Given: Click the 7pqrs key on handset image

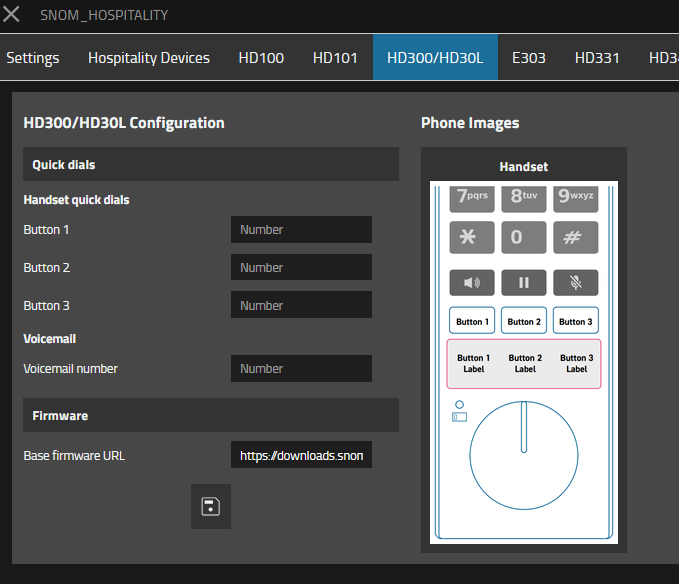Looking at the screenshot, I should [x=472, y=198].
